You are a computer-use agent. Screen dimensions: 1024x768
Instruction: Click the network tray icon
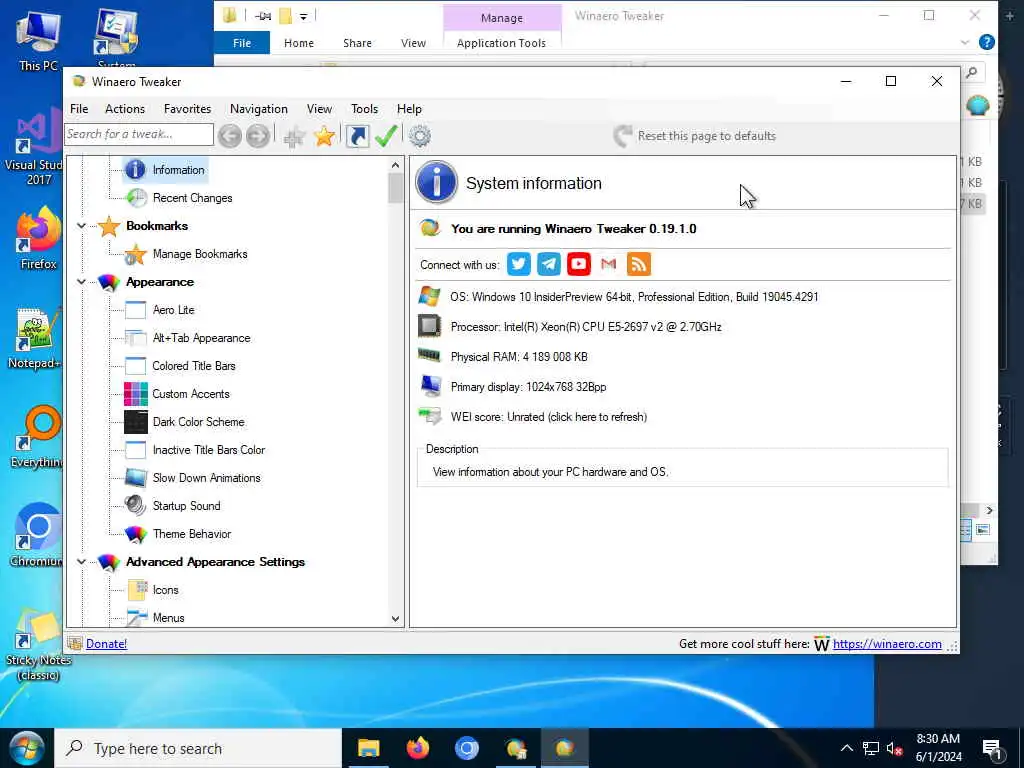click(871, 748)
